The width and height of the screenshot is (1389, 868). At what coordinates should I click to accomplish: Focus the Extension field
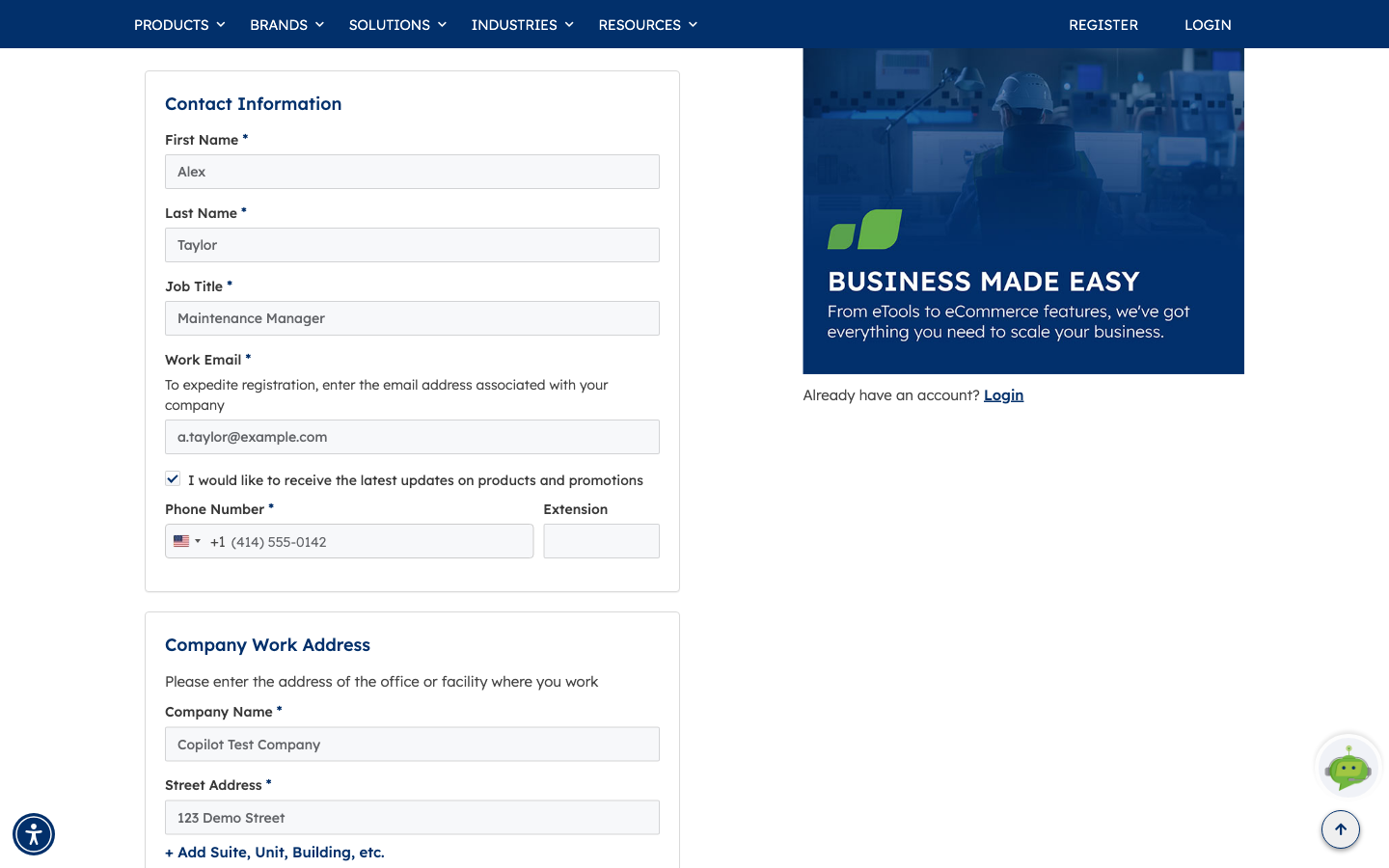click(x=601, y=541)
